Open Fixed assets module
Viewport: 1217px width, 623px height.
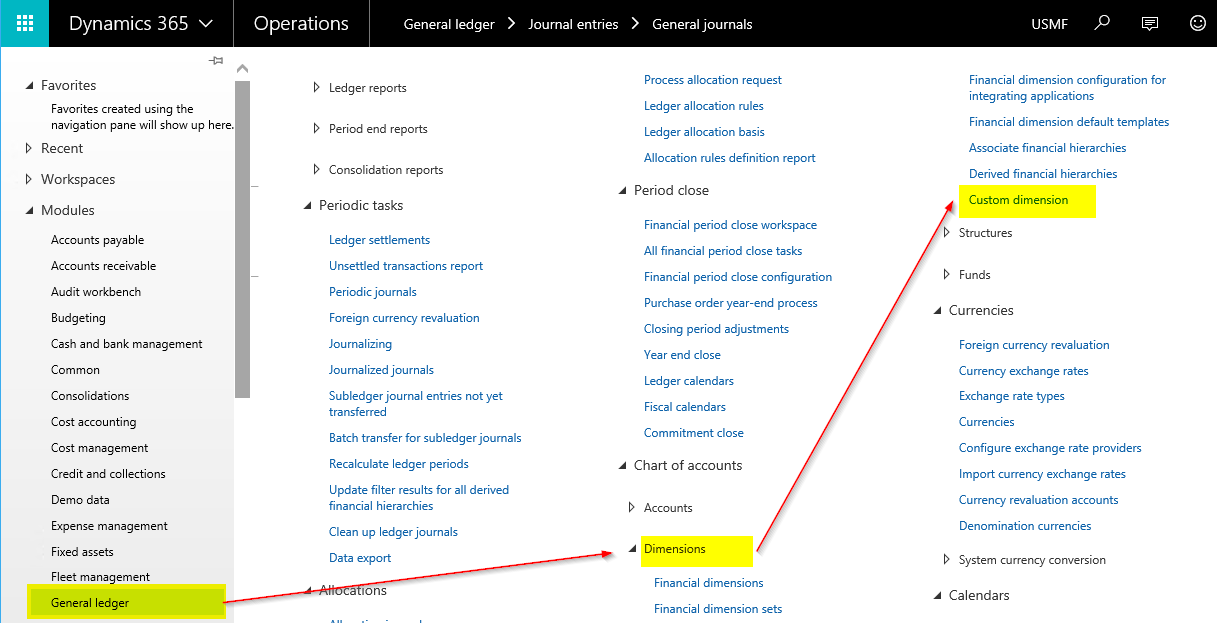pos(82,552)
